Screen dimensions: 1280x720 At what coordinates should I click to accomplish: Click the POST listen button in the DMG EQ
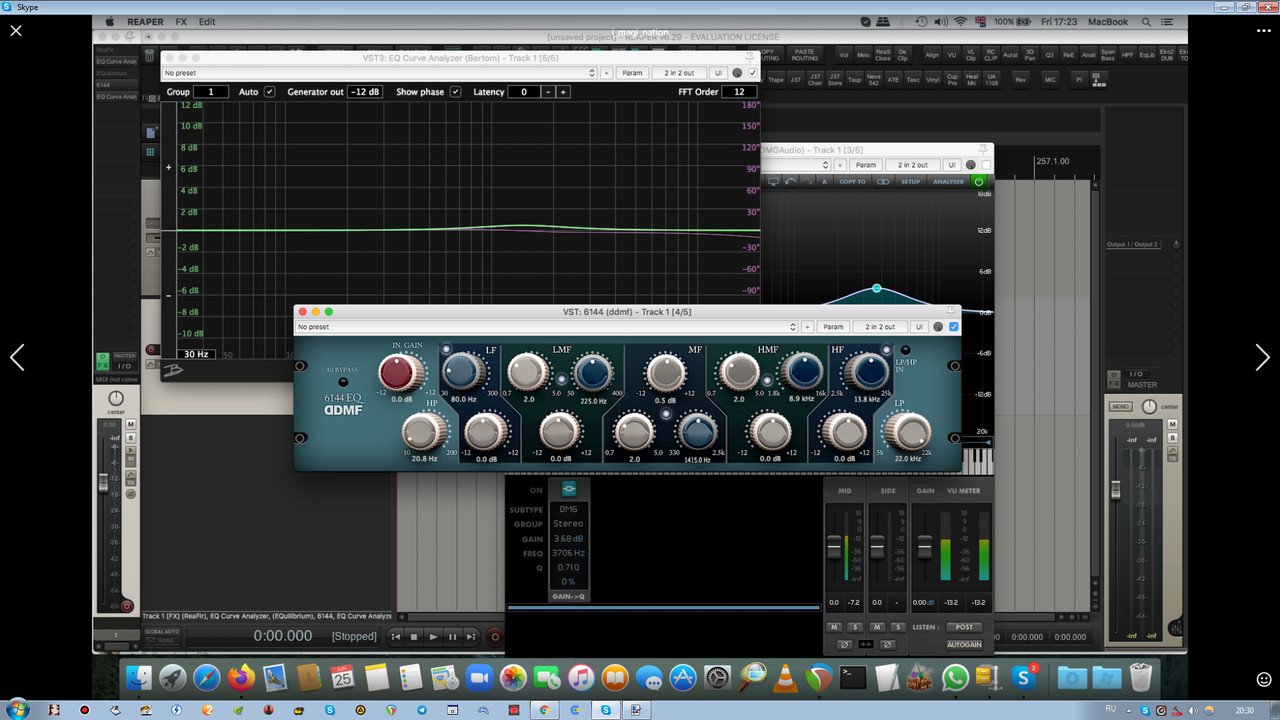(x=964, y=627)
